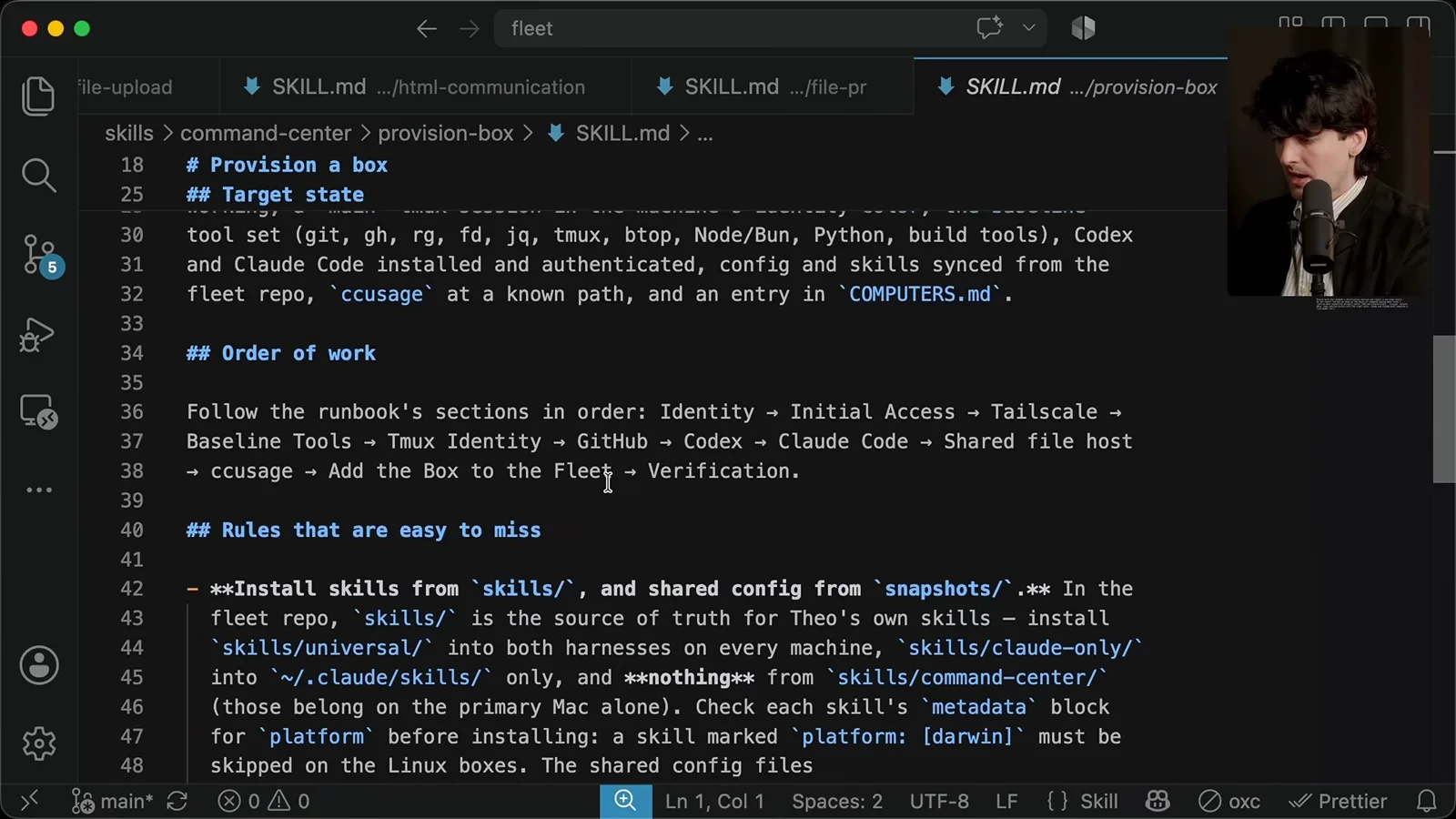This screenshot has width=1456, height=819.
Task: Open the Explorer view in activity bar
Action: coord(38,96)
